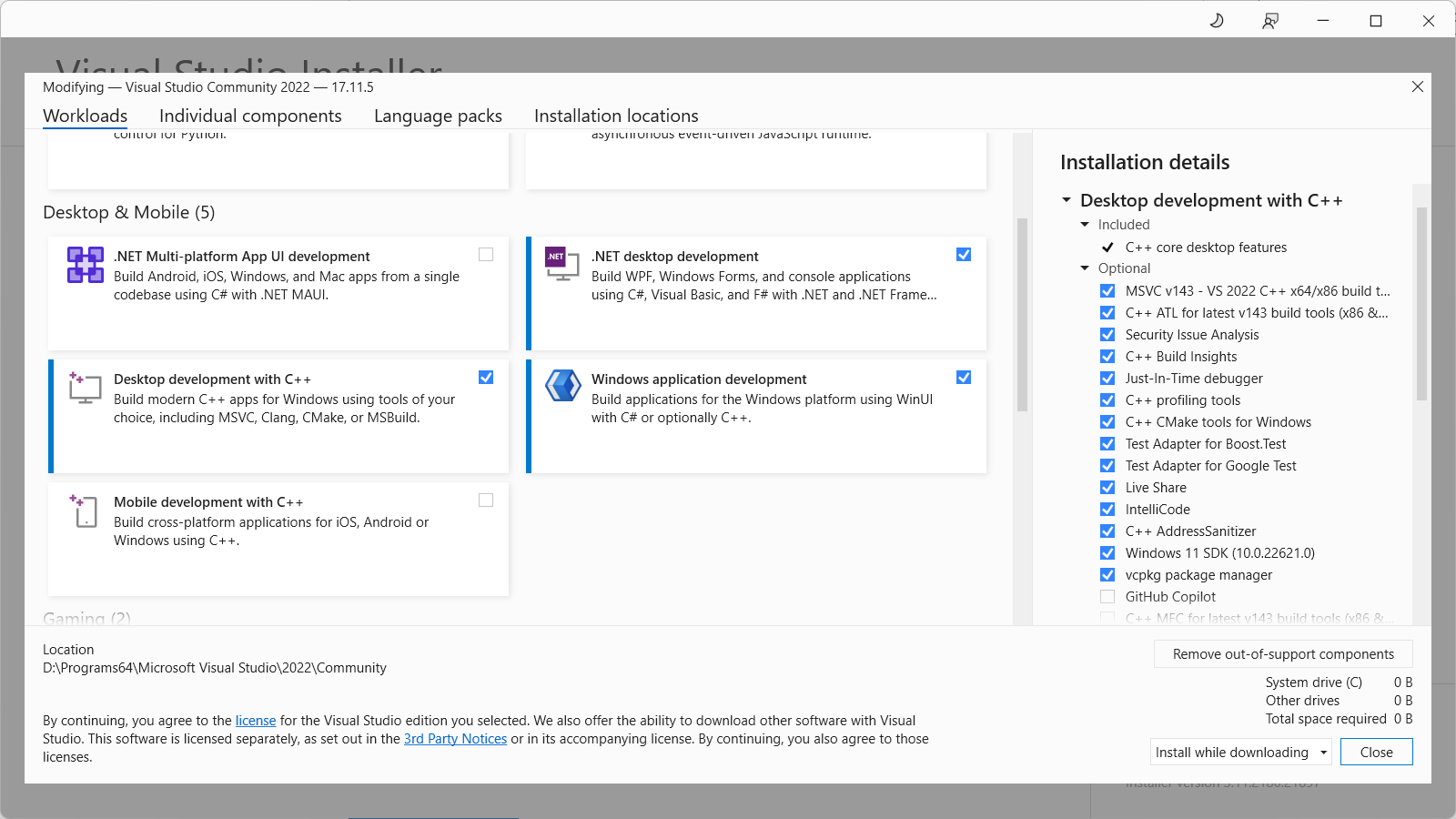The image size is (1456, 819).
Task: Click the install location path text
Action: click(x=215, y=668)
